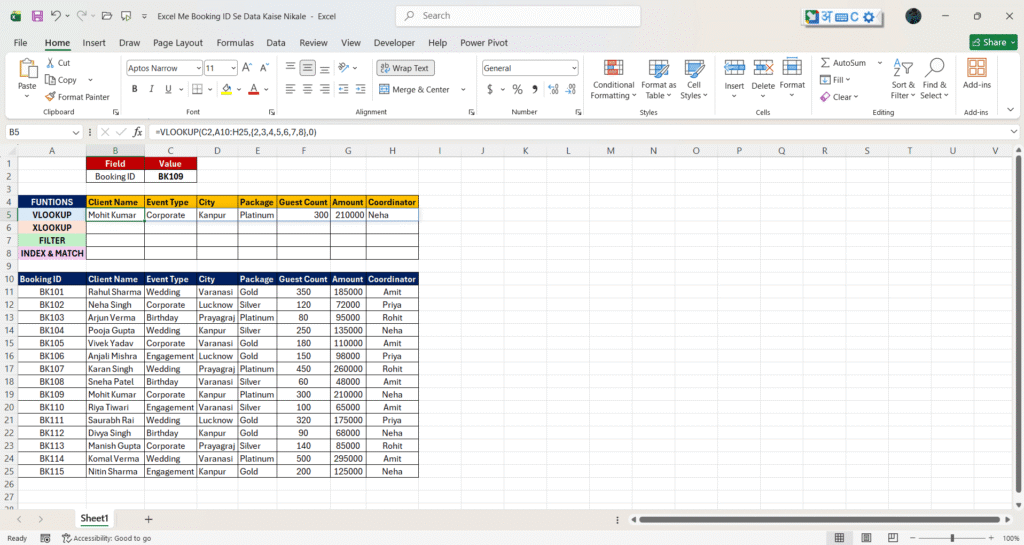This screenshot has width=1024, height=545.
Task: Click the Paste clipboard icon
Action: [x=27, y=68]
